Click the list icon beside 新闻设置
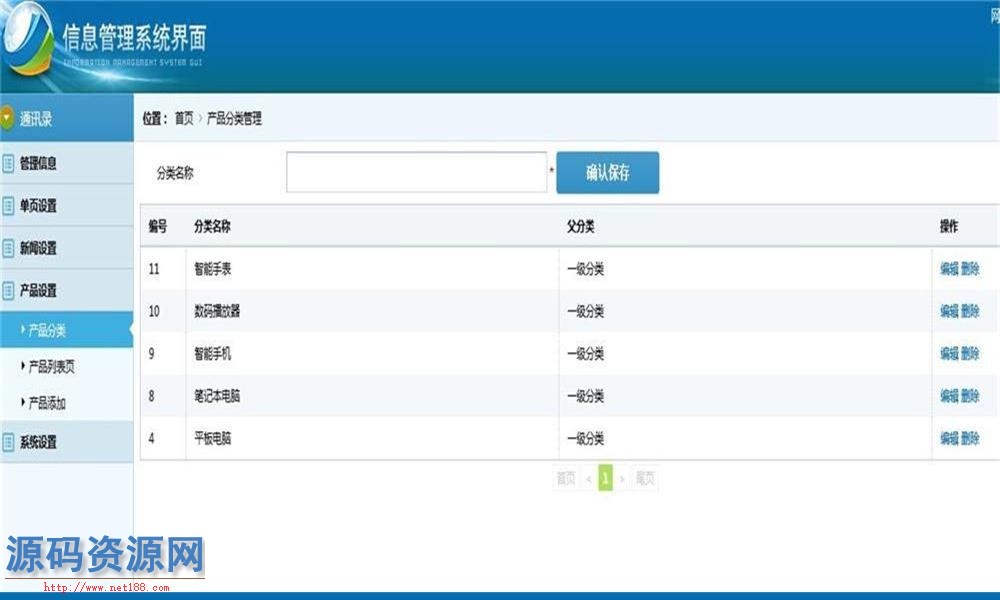 pyautogui.click(x=8, y=248)
